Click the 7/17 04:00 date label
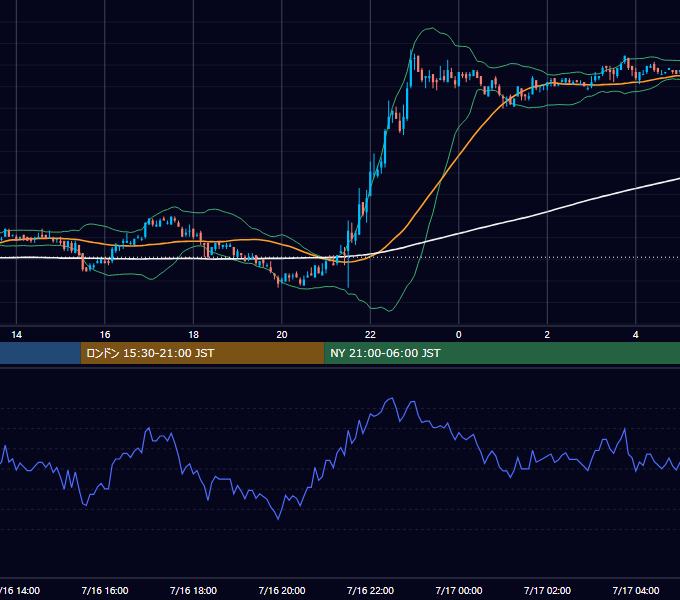The width and height of the screenshot is (680, 600). pos(636,590)
